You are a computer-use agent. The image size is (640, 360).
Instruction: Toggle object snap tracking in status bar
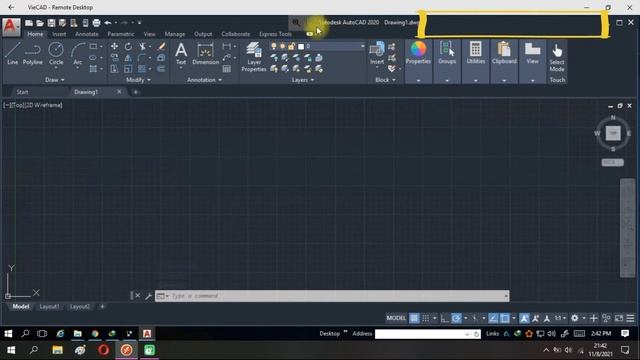point(493,318)
